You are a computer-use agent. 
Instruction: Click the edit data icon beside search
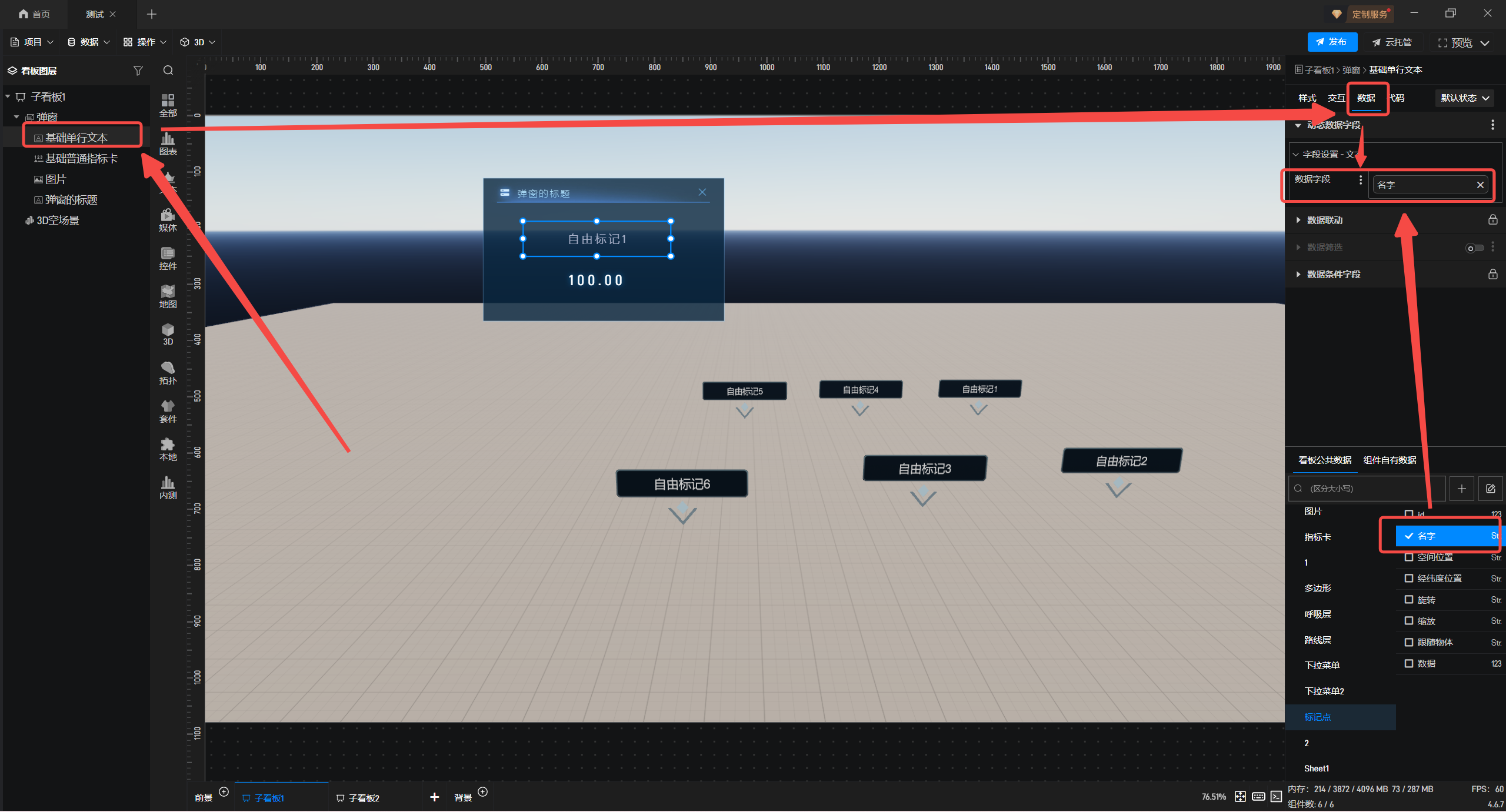point(1490,489)
